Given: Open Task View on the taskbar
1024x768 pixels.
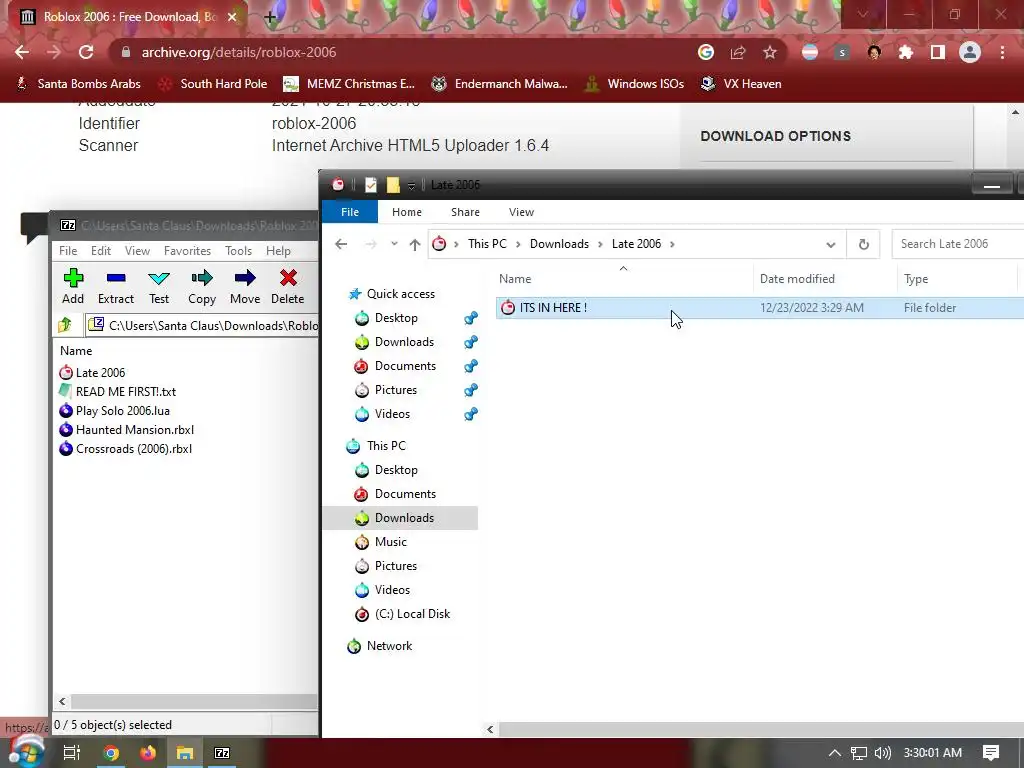Looking at the screenshot, I should pyautogui.click(x=71, y=753).
